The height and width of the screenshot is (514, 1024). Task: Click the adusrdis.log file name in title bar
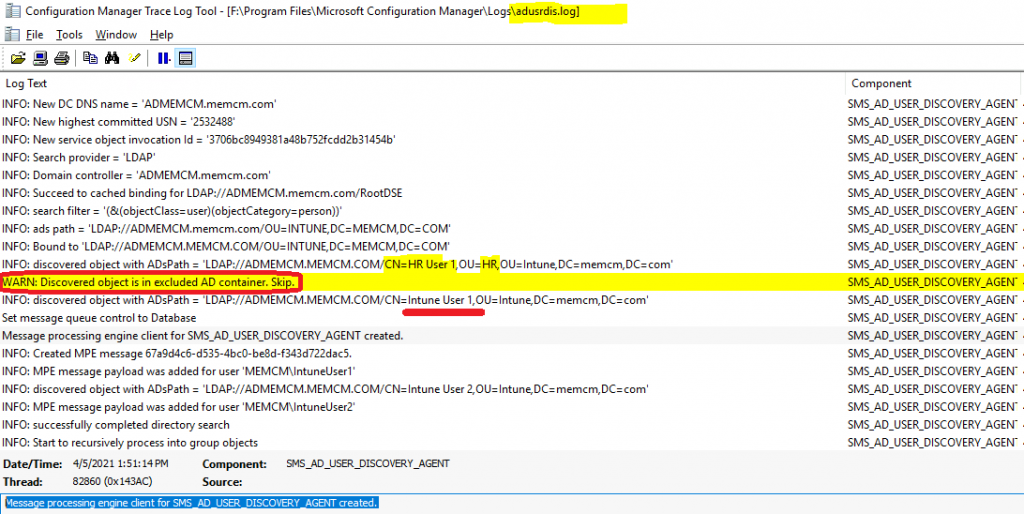[x=545, y=12]
